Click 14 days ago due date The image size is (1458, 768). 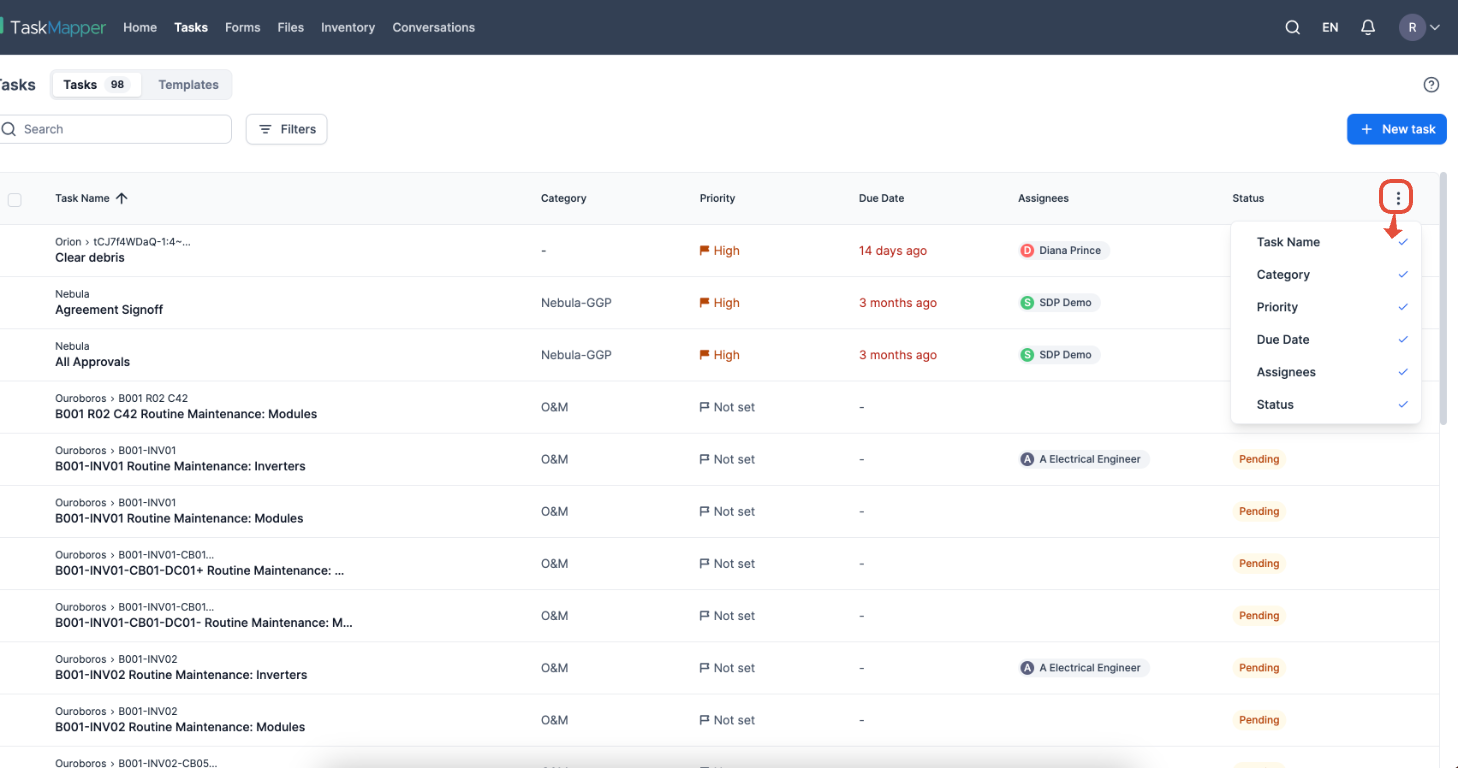click(892, 251)
